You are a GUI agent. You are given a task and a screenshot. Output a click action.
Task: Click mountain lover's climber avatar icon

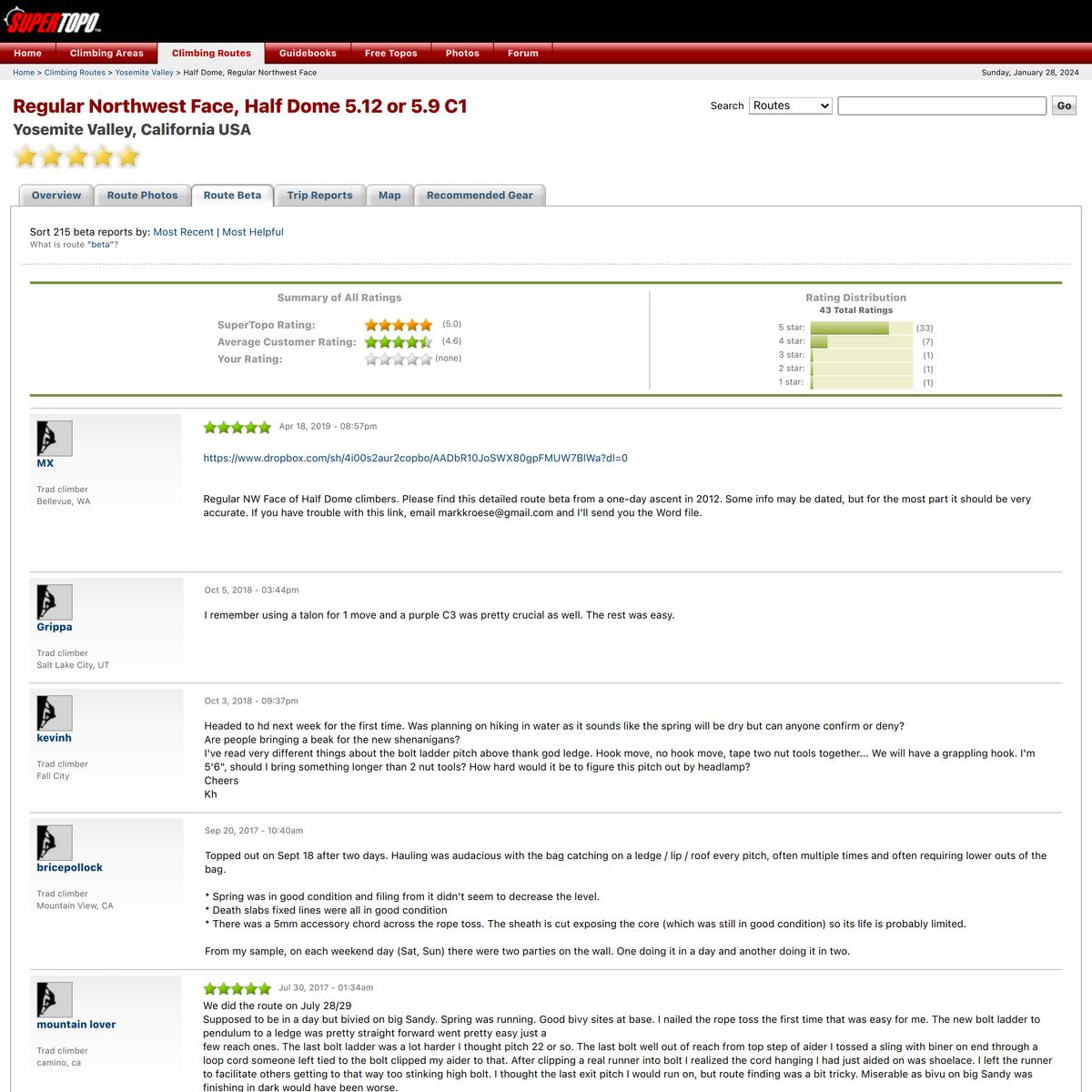(x=54, y=1000)
